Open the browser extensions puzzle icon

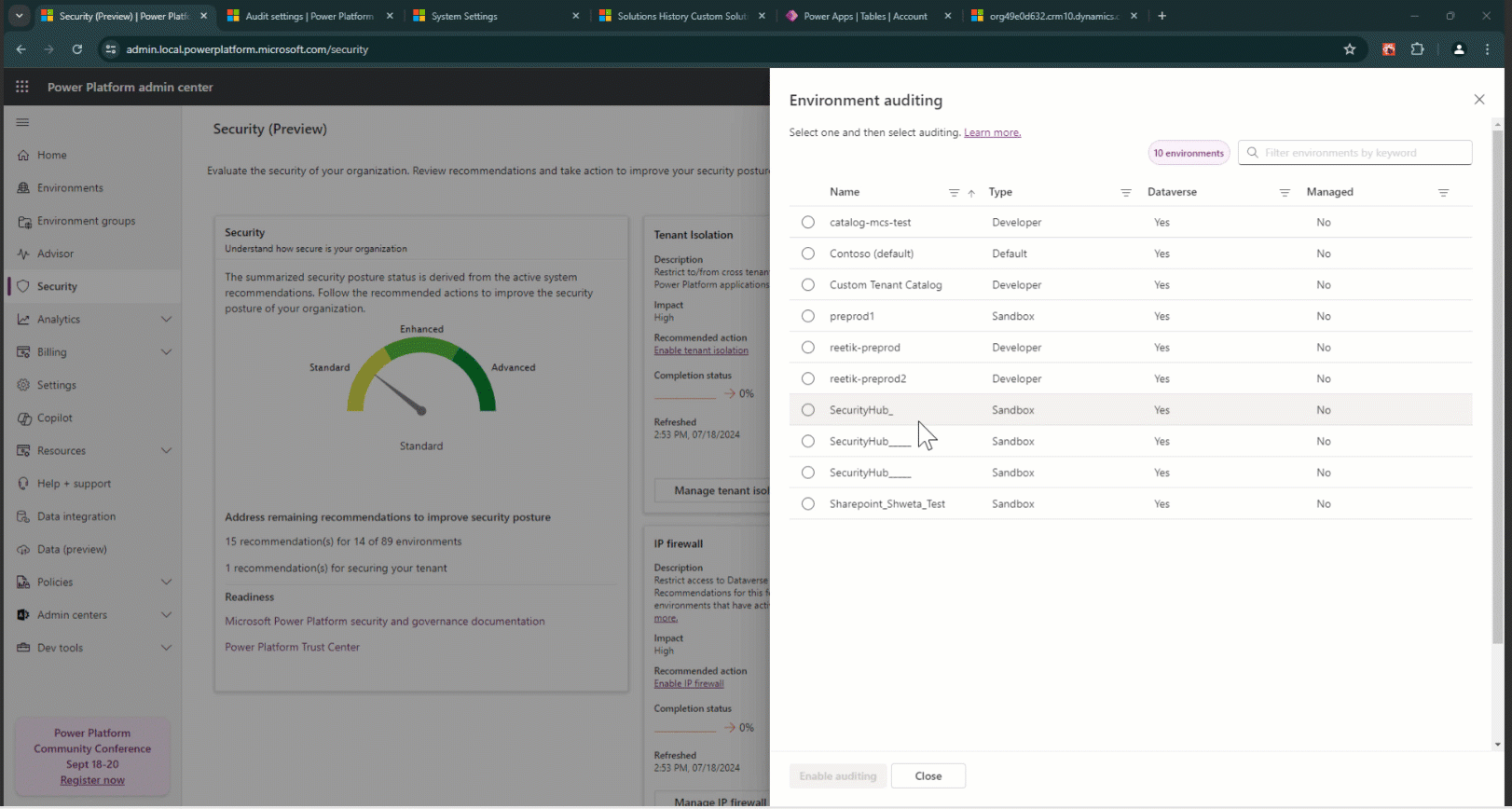point(1417,49)
